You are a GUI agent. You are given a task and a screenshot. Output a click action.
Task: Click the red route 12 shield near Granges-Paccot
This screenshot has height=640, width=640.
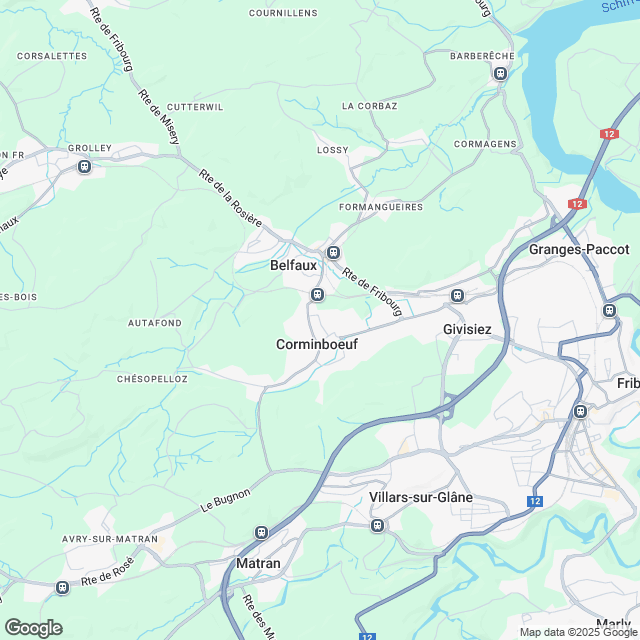[577, 204]
